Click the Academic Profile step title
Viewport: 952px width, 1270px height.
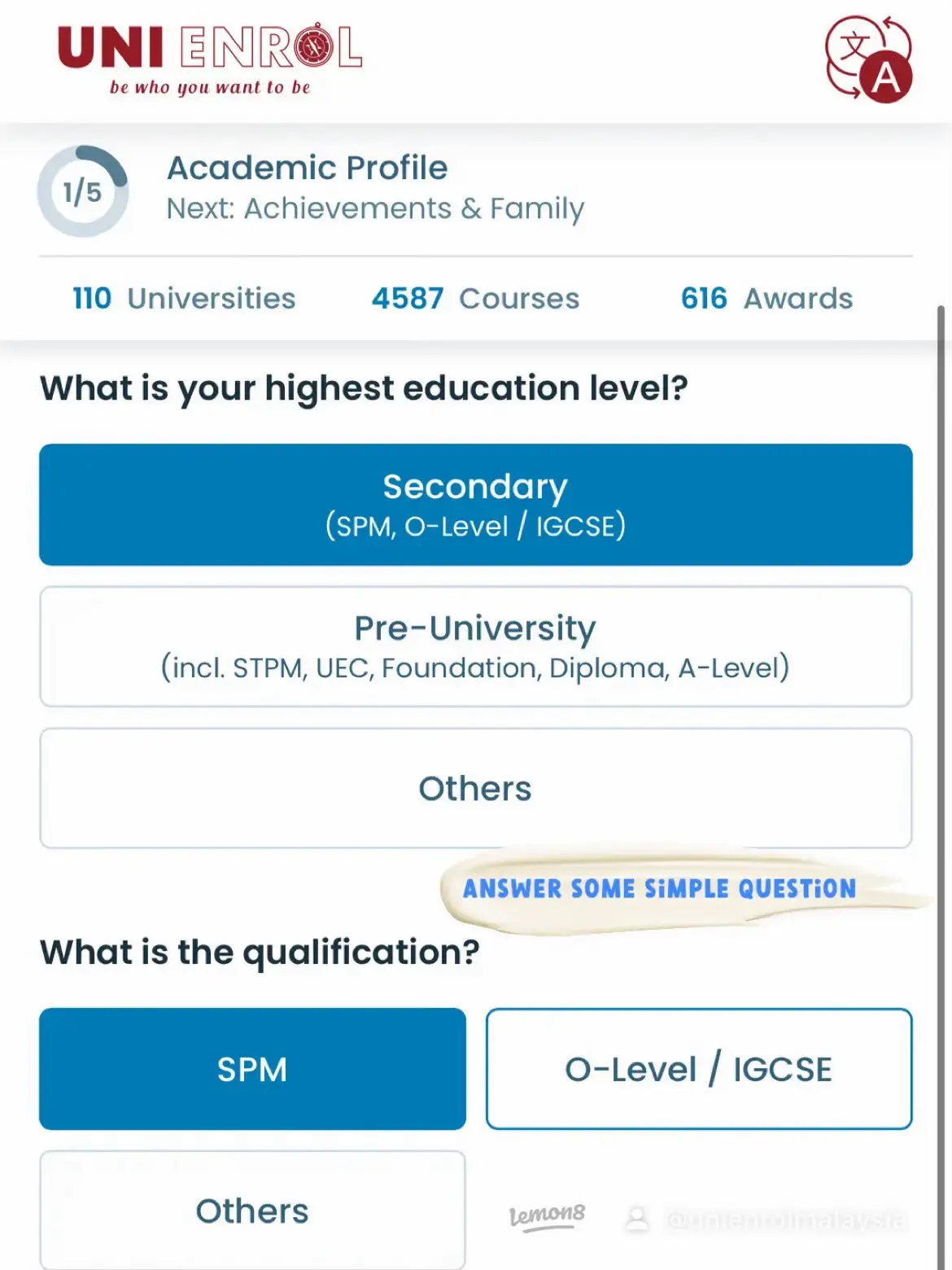[x=307, y=168]
